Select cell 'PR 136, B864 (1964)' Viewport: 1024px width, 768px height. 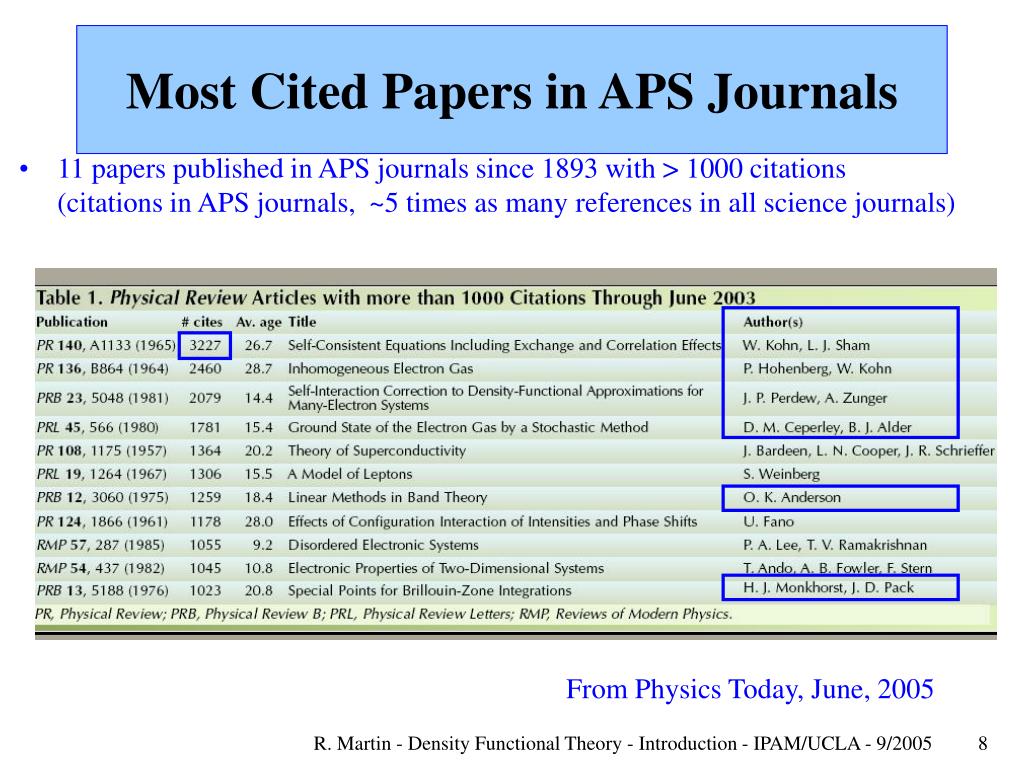coord(103,368)
